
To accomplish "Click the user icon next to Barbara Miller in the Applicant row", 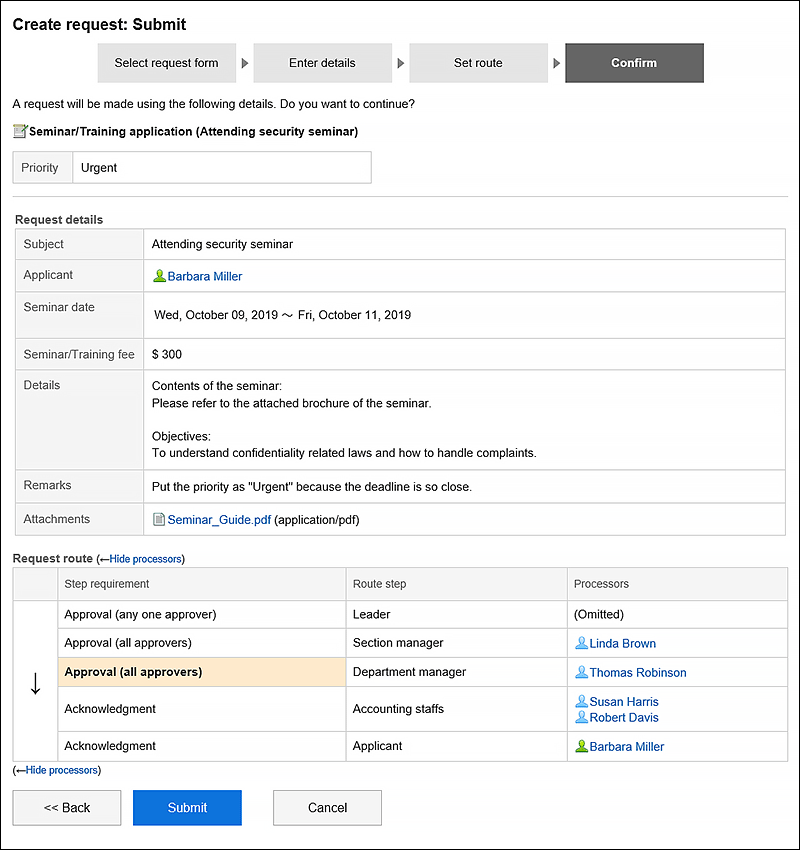I will pyautogui.click(x=159, y=276).
